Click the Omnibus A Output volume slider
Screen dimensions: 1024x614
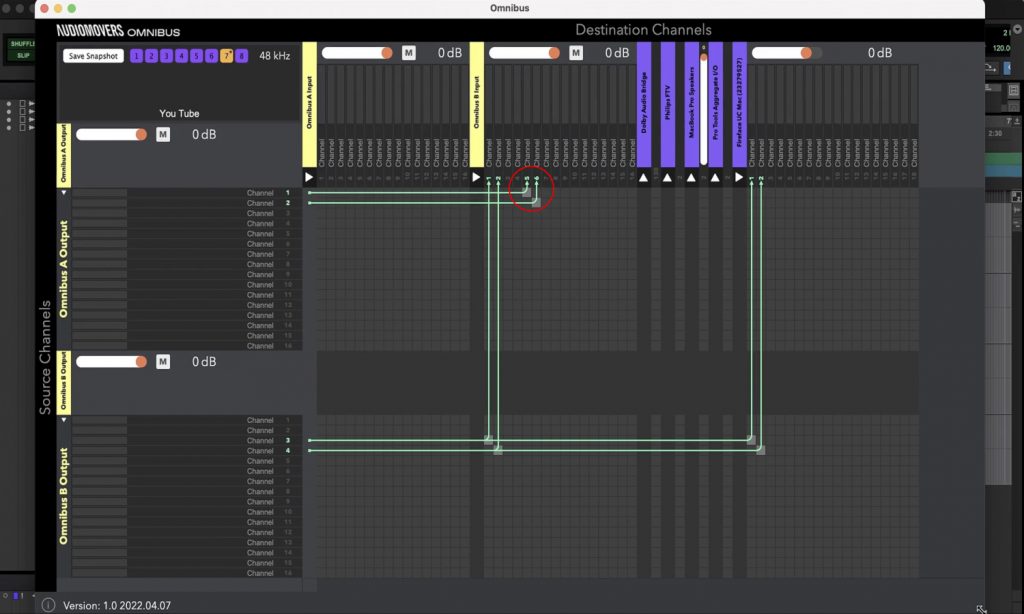tap(111, 135)
